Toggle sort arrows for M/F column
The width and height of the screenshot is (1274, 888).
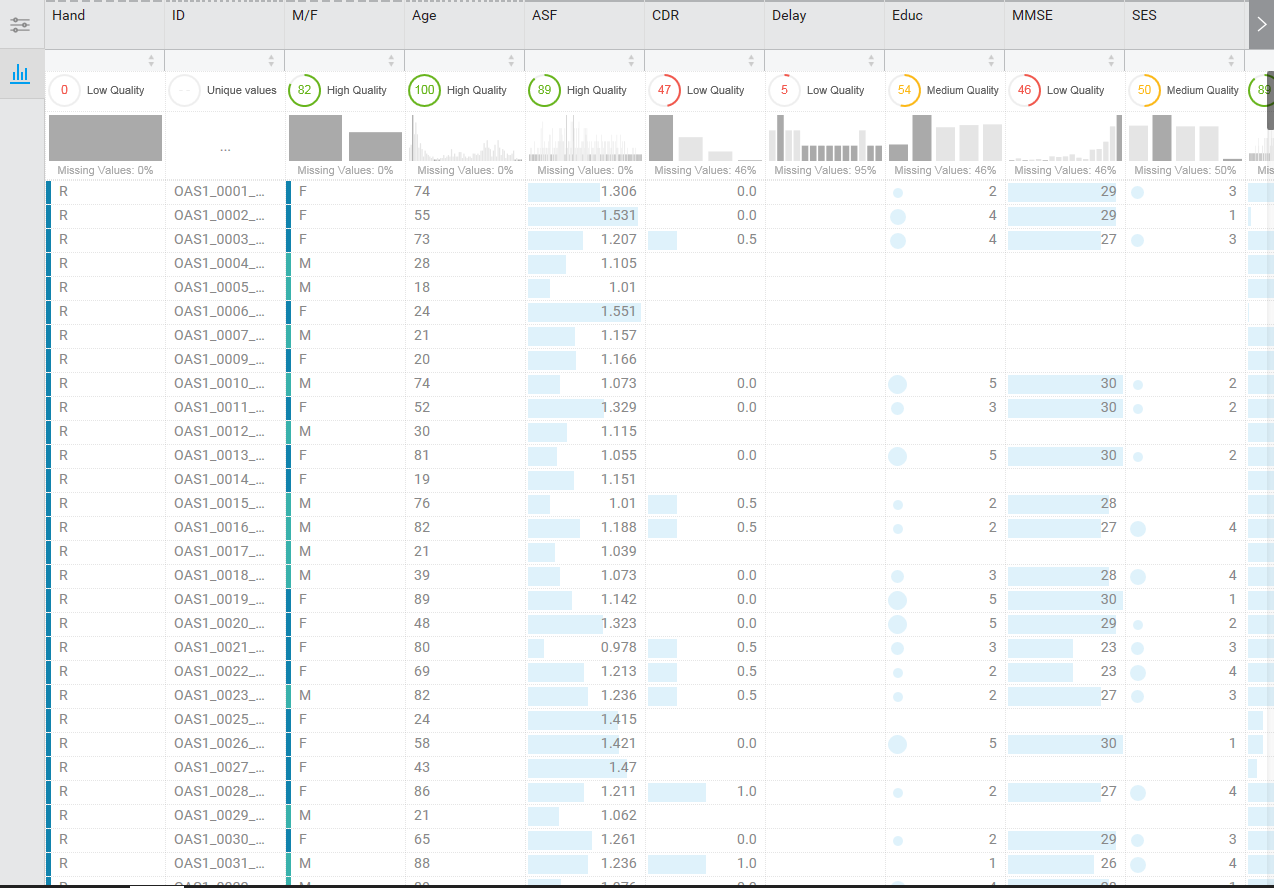(391, 60)
